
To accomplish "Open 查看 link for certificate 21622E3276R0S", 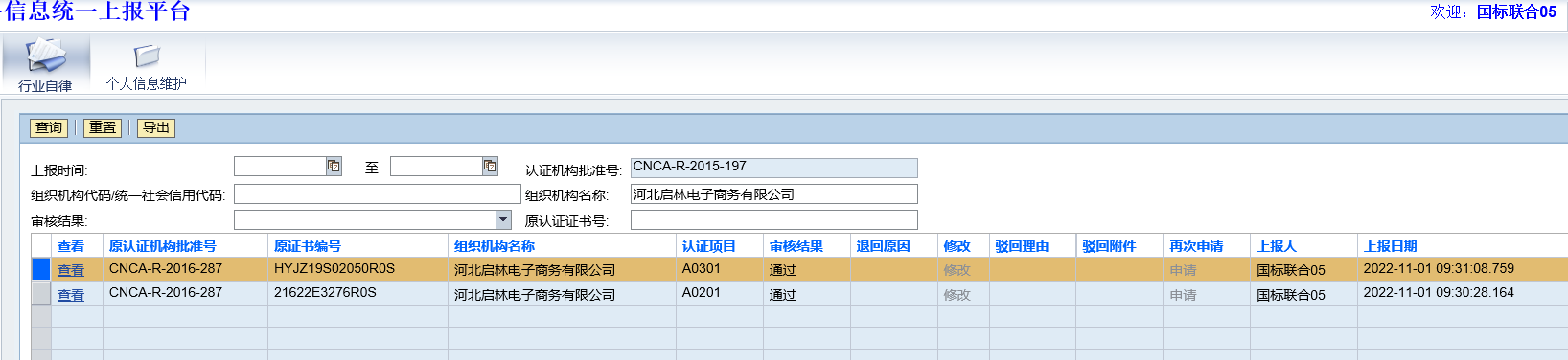I will [x=71, y=295].
